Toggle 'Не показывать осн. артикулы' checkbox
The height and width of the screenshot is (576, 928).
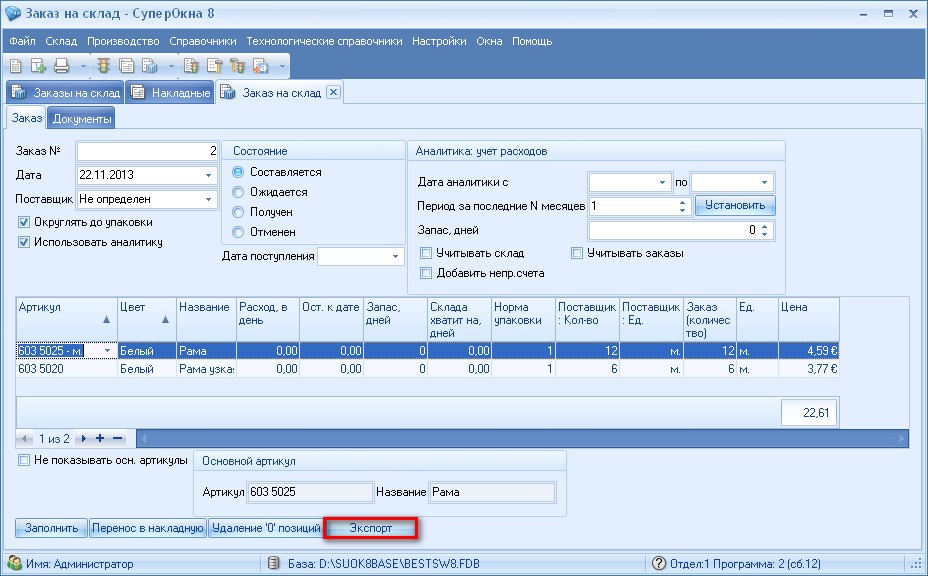(x=24, y=460)
